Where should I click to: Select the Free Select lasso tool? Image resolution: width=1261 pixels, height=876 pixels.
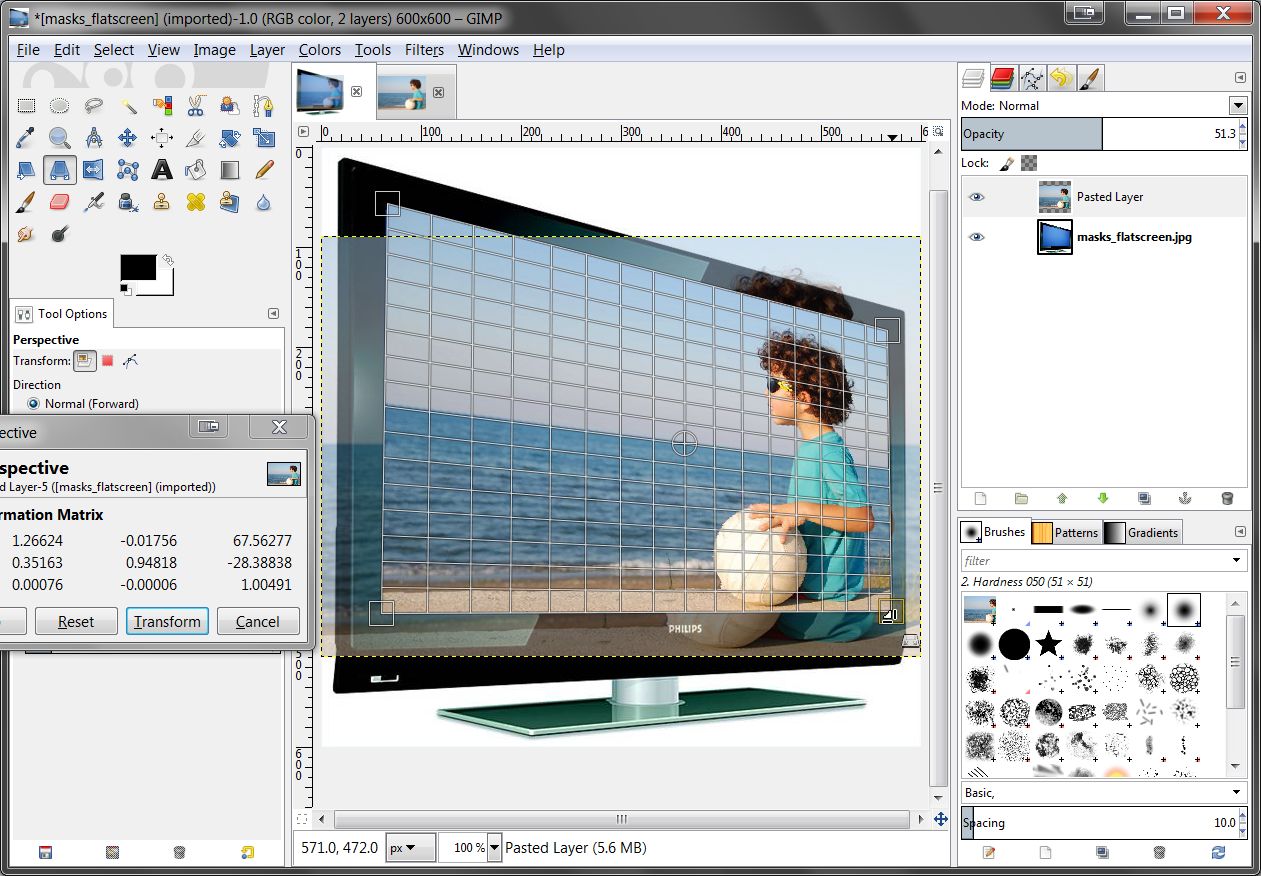coord(94,105)
